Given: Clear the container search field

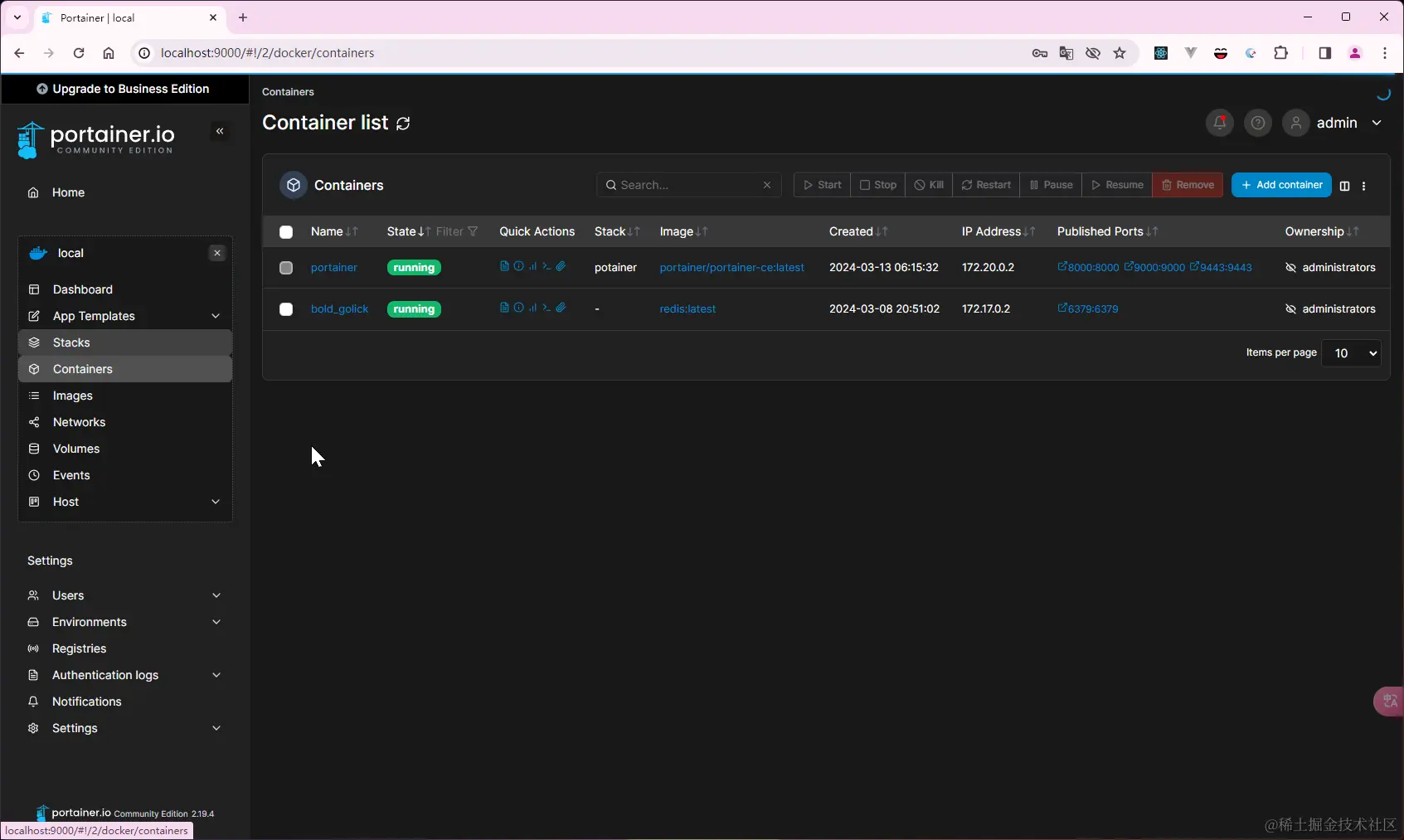Looking at the screenshot, I should [x=767, y=185].
